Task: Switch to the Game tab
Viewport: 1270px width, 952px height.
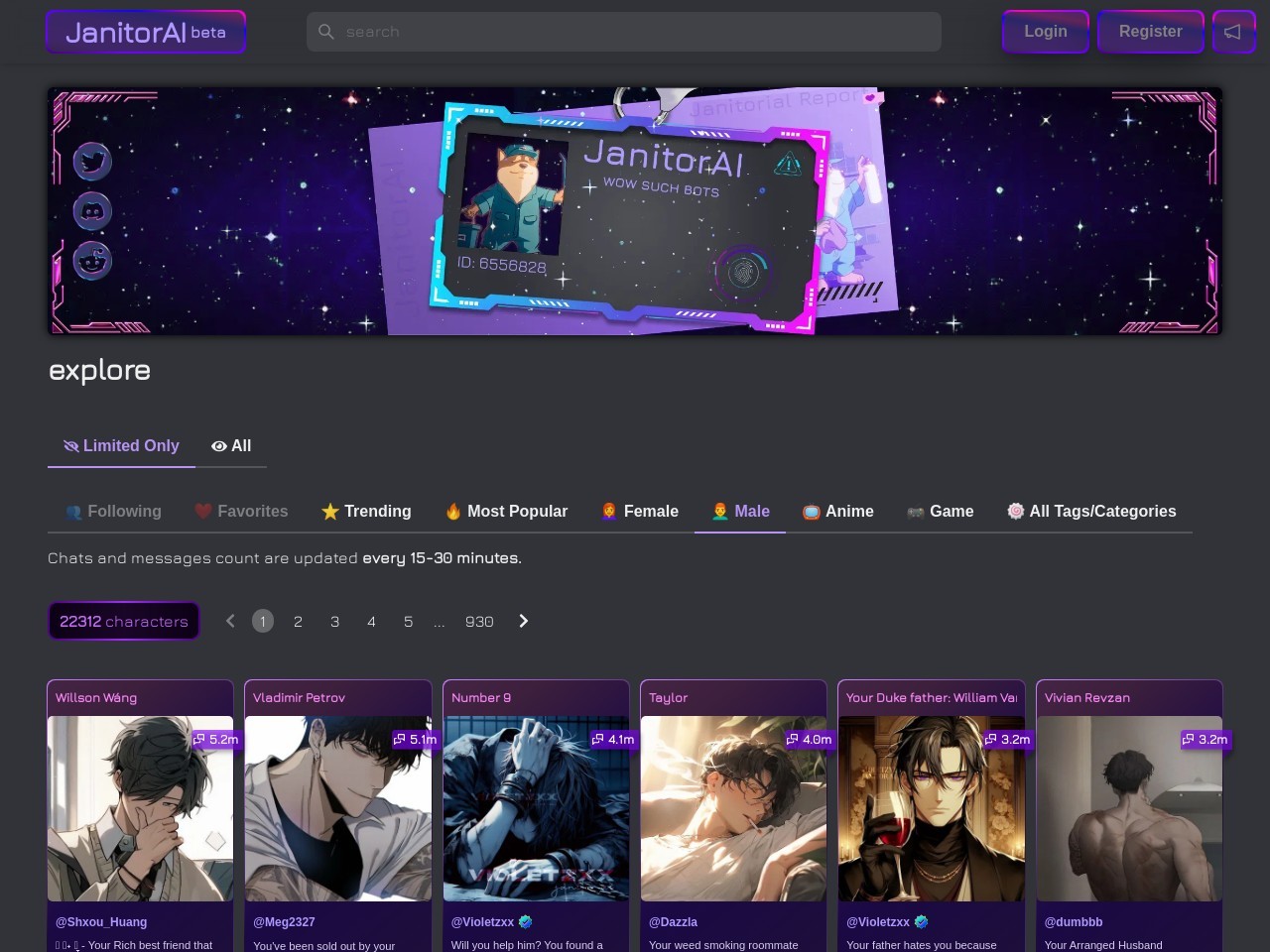Action: (941, 512)
